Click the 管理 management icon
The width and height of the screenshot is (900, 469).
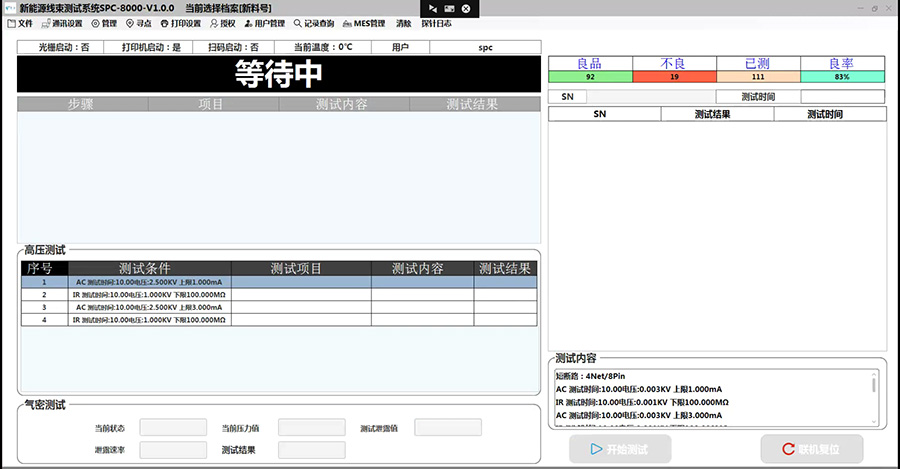click(x=103, y=23)
